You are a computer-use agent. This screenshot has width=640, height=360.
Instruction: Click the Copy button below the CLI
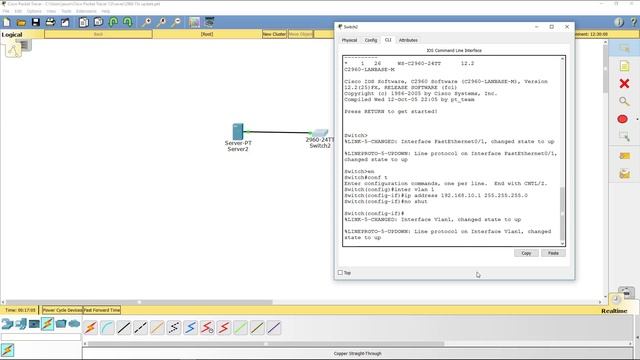click(526, 253)
